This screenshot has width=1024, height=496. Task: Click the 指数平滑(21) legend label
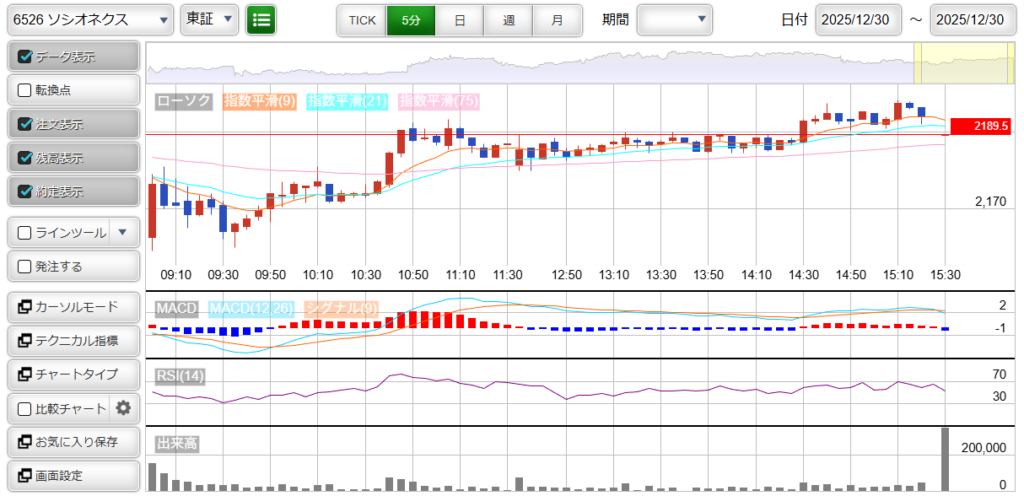(347, 101)
